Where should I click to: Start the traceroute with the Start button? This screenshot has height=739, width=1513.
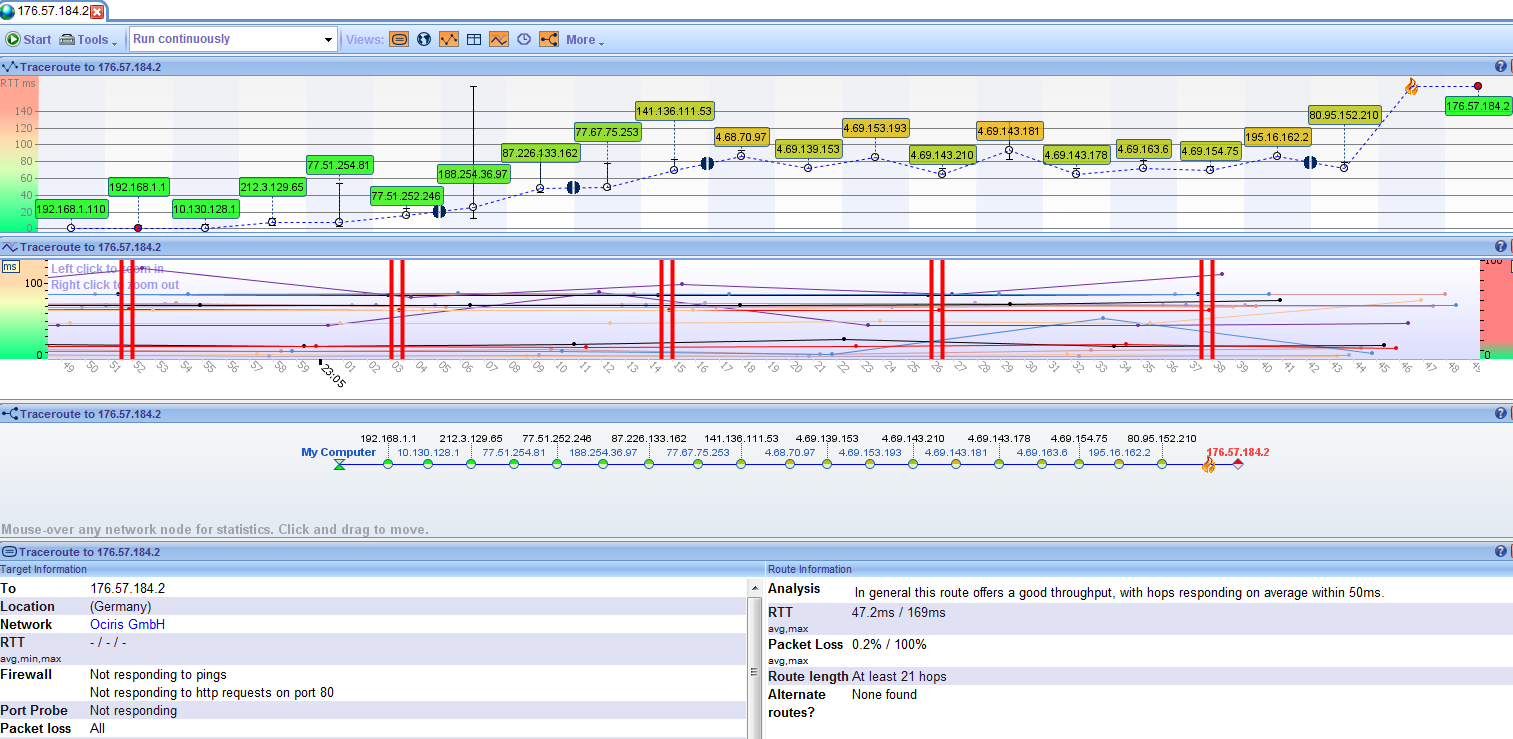pyautogui.click(x=28, y=40)
